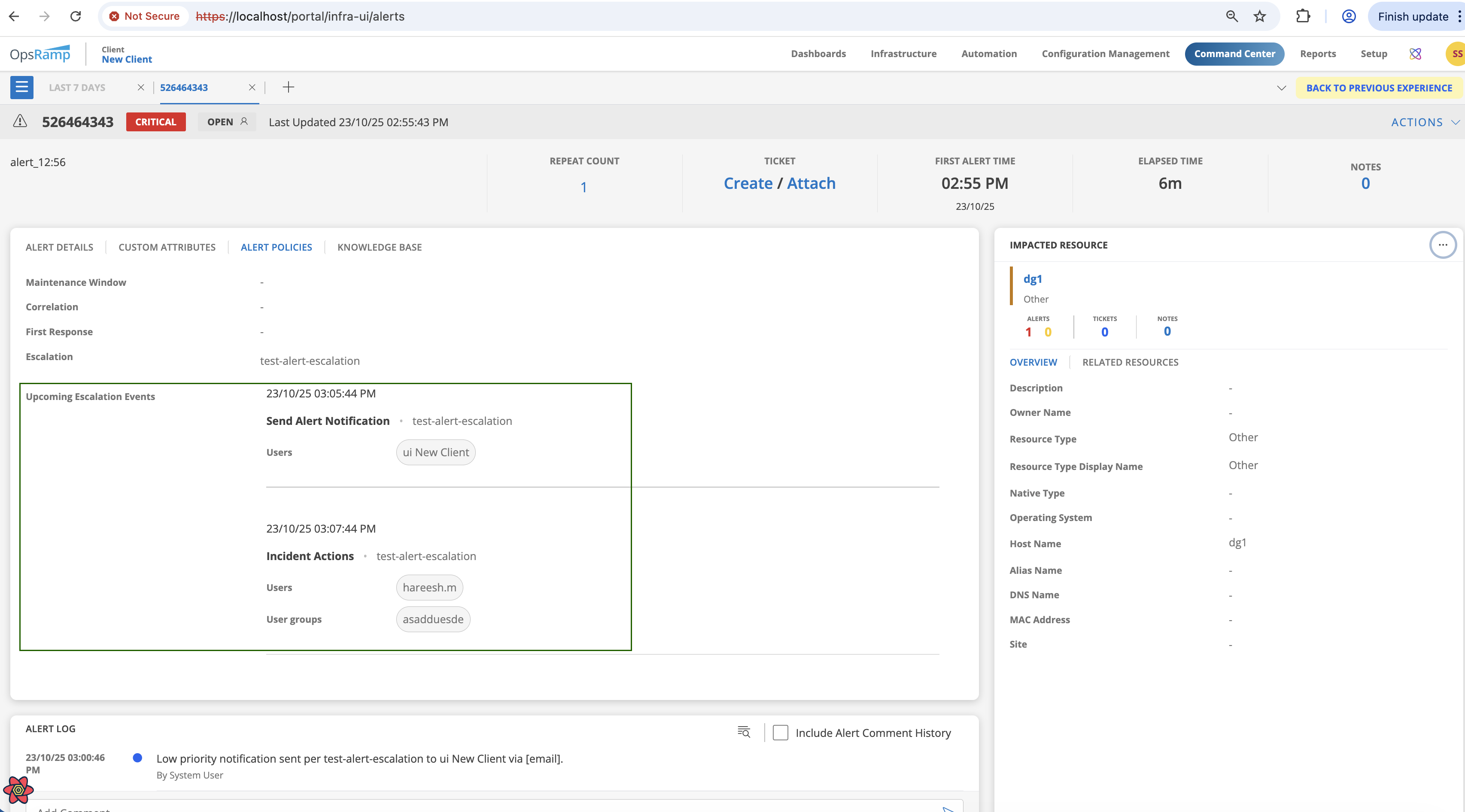The width and height of the screenshot is (1465, 812).
Task: Expand the ACTIONS dropdown
Action: [1425, 122]
